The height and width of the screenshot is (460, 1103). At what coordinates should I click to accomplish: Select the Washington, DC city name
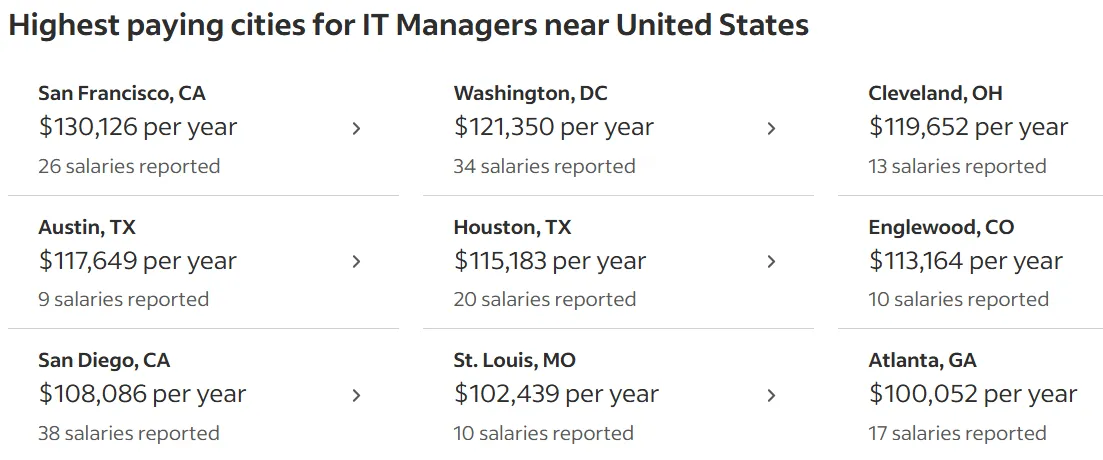click(530, 94)
